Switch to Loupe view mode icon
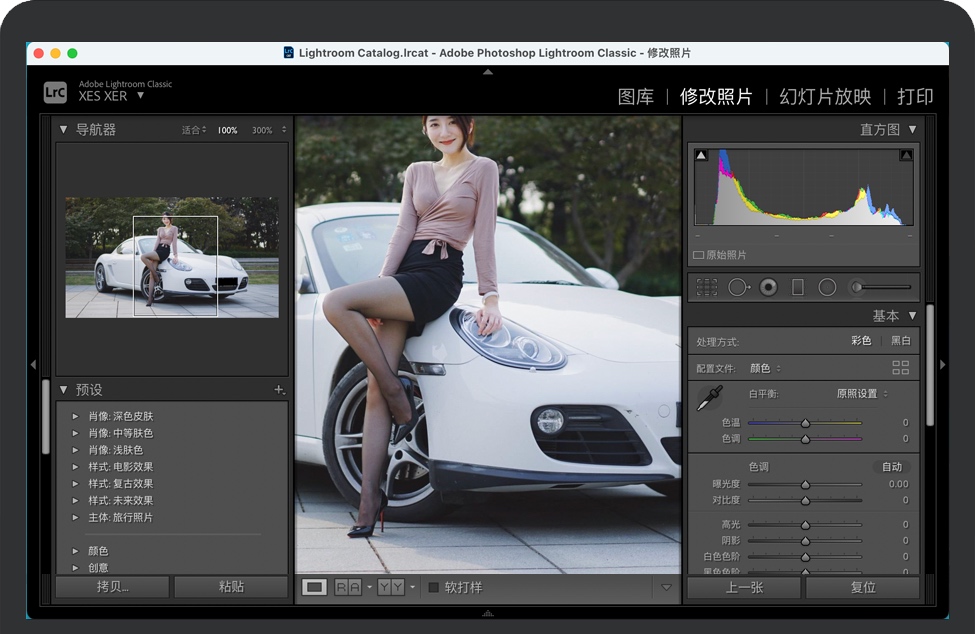This screenshot has height=634, width=975. pos(314,587)
